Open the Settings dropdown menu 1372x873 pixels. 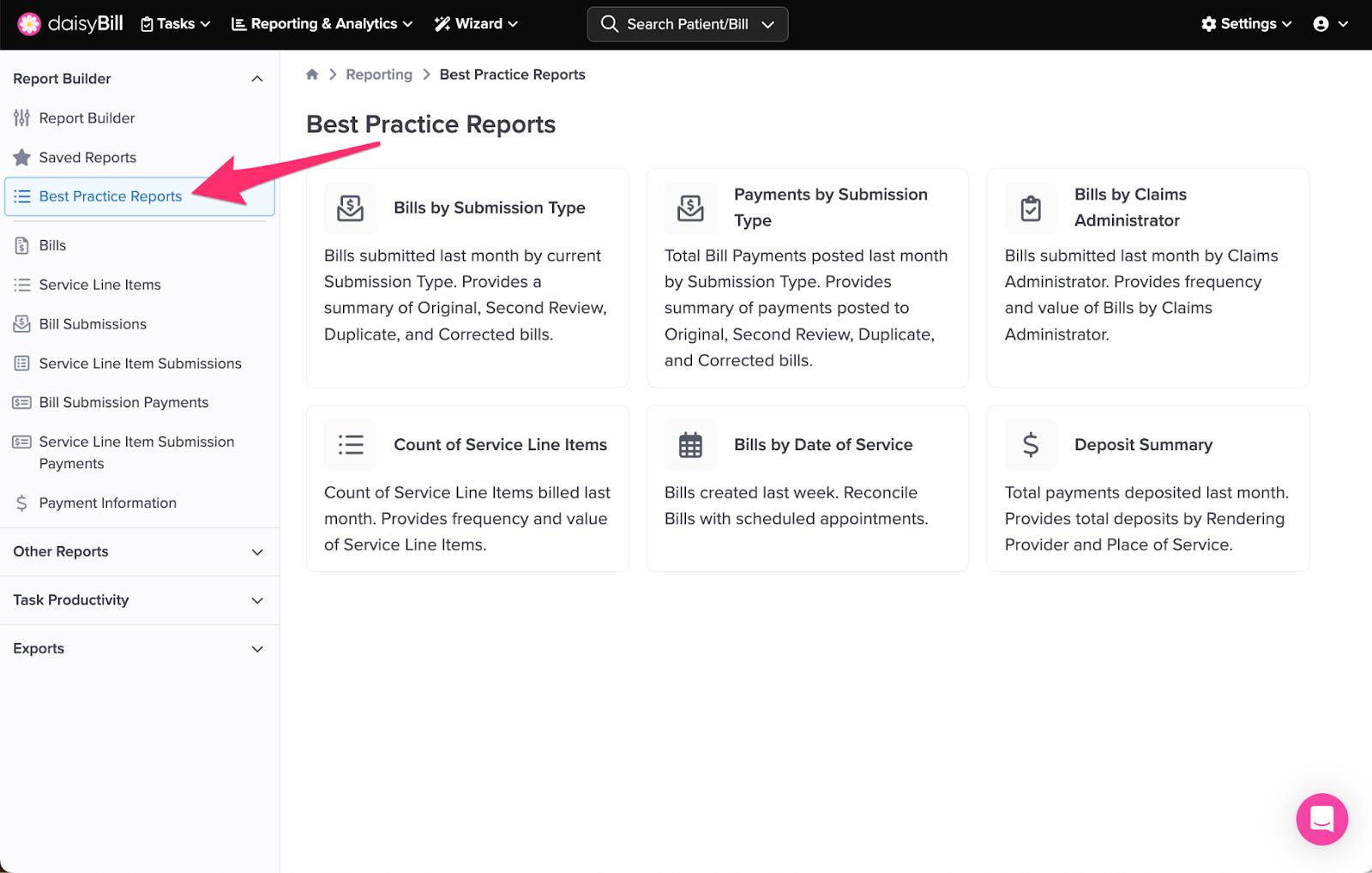pos(1246,24)
